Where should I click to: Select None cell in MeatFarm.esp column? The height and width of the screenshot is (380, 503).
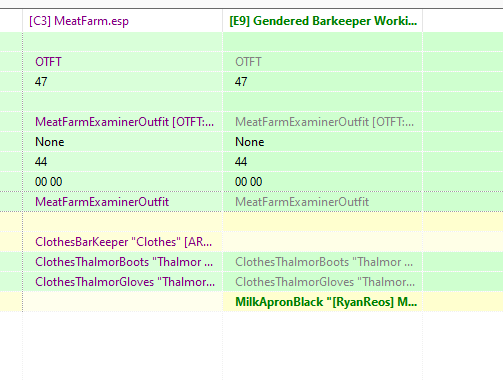point(122,142)
